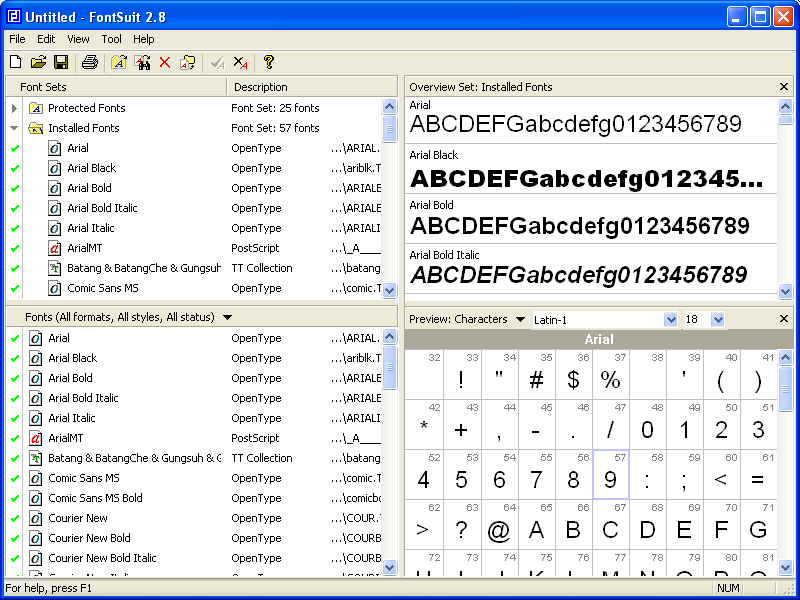Click scroll-up arrow in the character grid

785,357
